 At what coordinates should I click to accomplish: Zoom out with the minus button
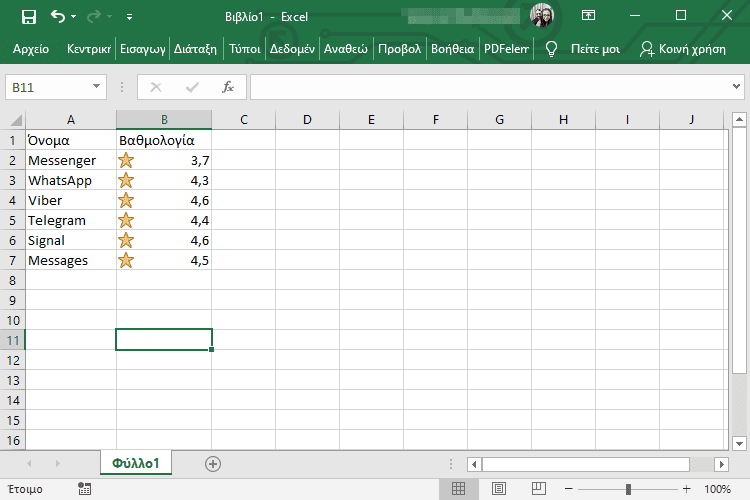point(569,489)
